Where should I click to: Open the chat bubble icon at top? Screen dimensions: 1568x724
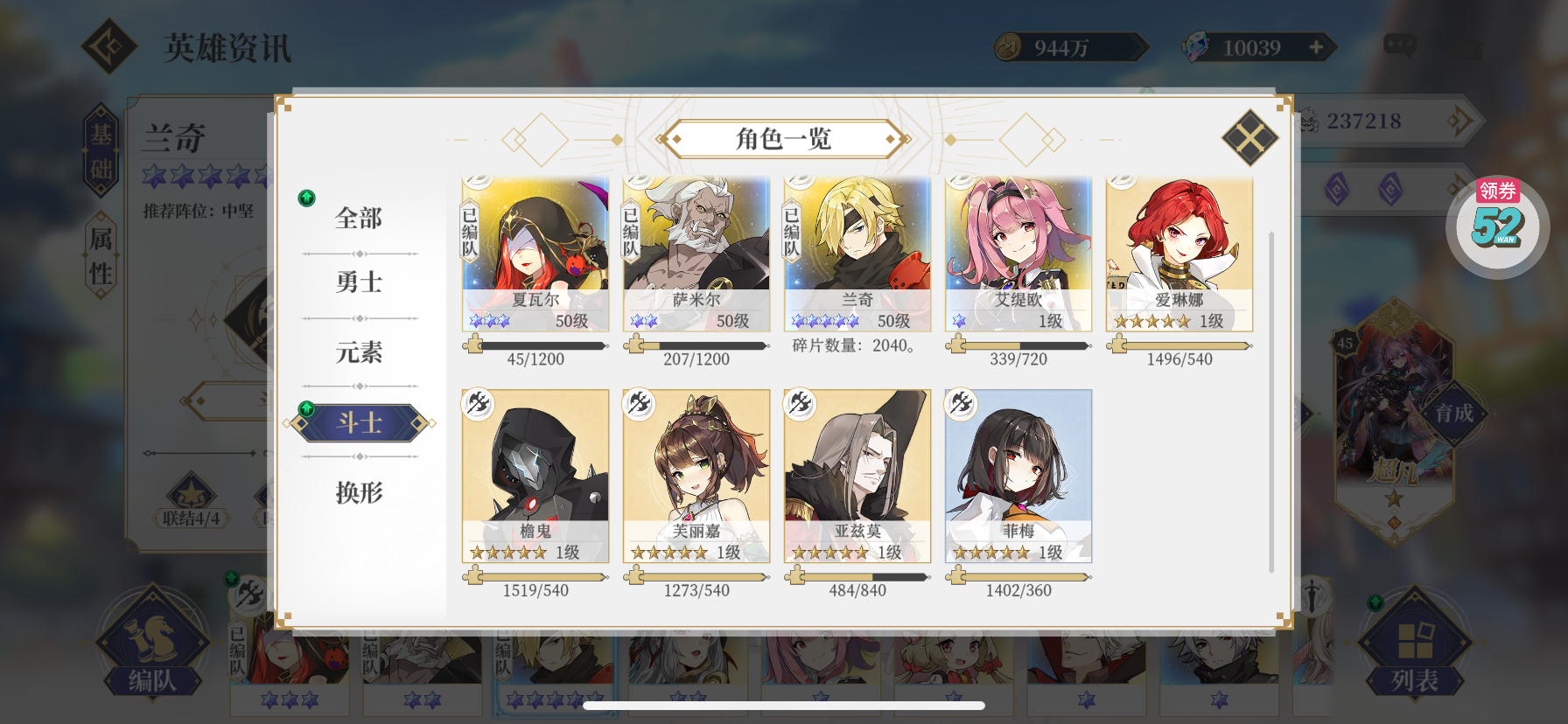point(1400,45)
